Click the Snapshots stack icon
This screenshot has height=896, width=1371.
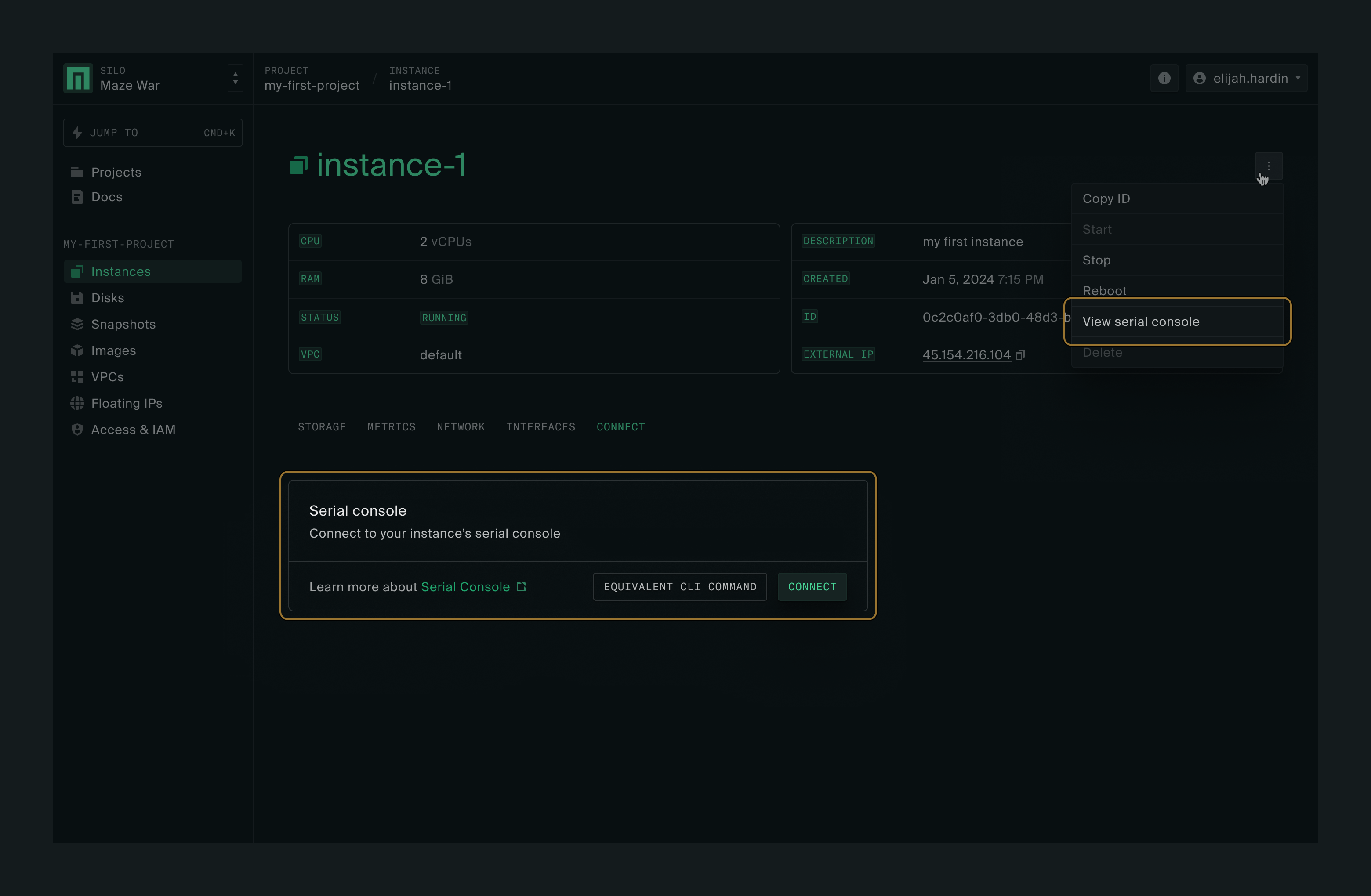77,324
